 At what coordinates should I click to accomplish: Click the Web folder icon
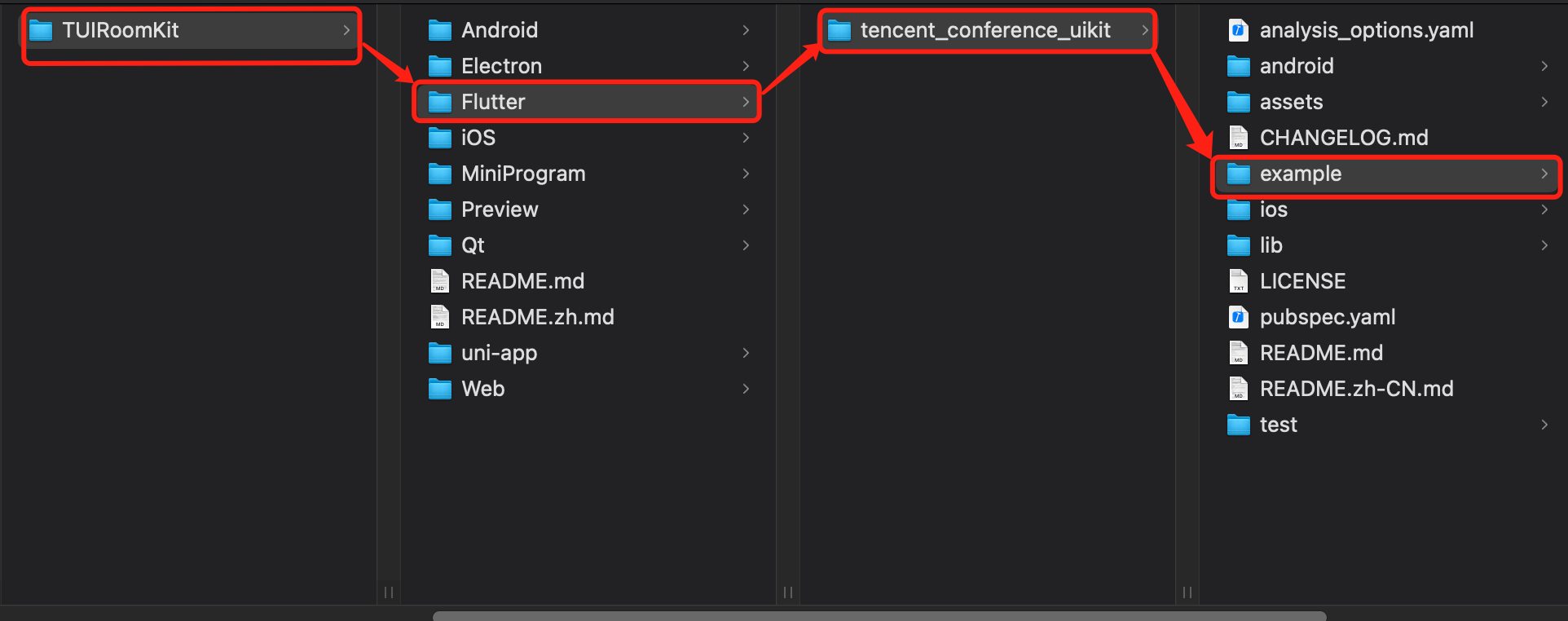click(440, 389)
